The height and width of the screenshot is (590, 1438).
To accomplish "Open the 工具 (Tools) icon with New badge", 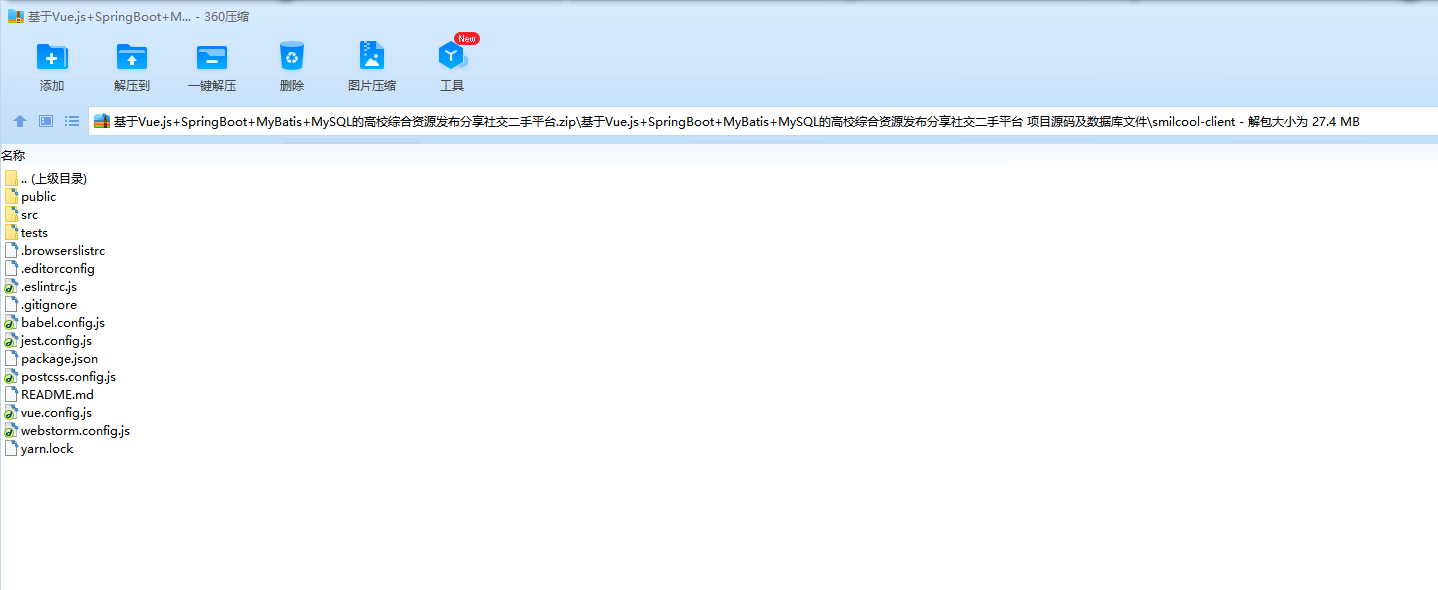I will [x=452, y=55].
